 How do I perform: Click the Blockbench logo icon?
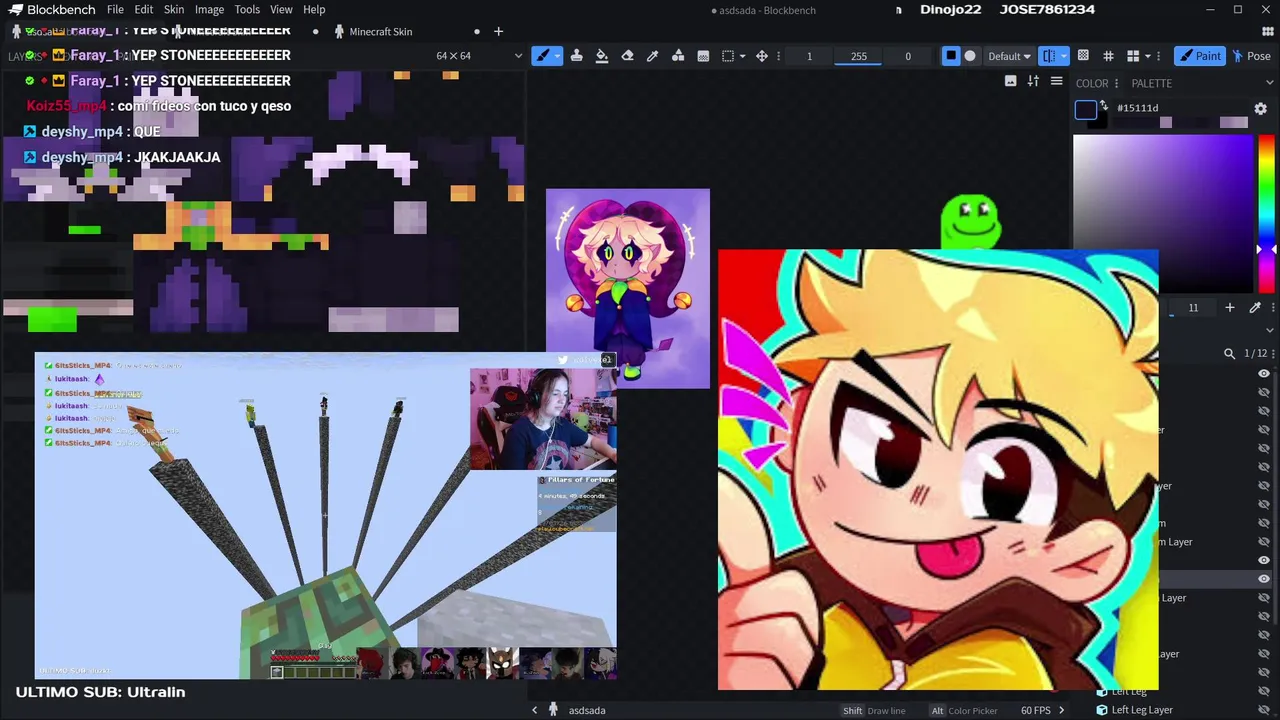[15, 10]
